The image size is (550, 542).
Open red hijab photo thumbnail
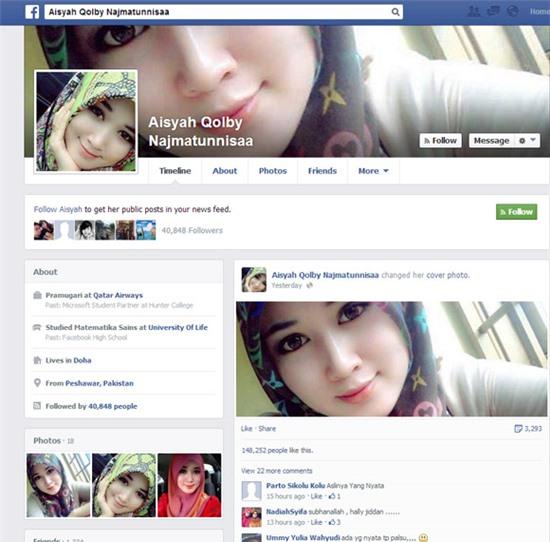(189, 485)
